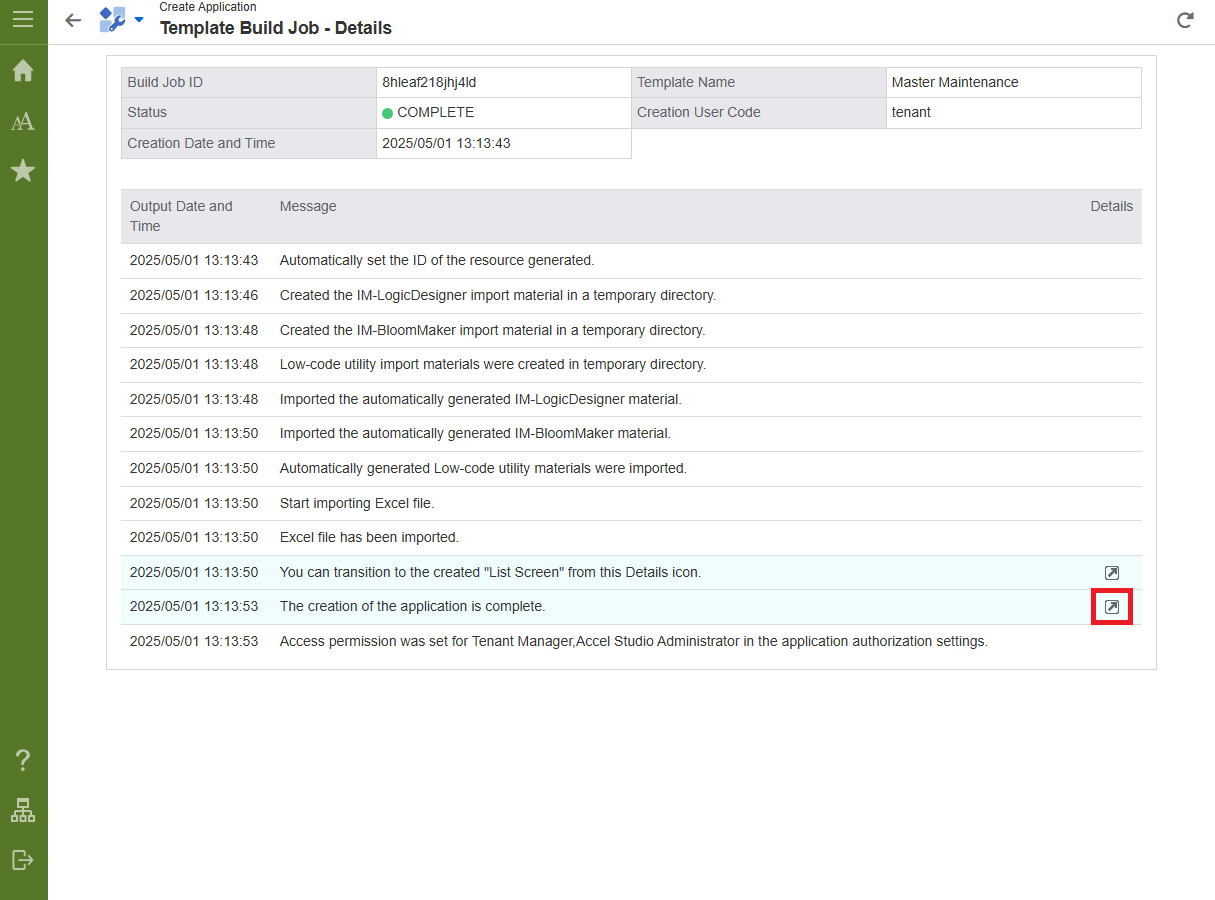The height and width of the screenshot is (900, 1215).
Task: Select the 'Access permission was set for Tenant Manager' message
Action: (x=634, y=641)
